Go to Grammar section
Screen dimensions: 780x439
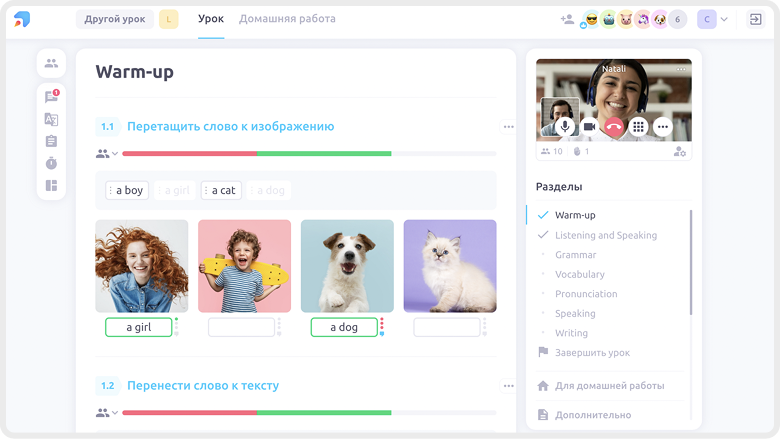(576, 255)
